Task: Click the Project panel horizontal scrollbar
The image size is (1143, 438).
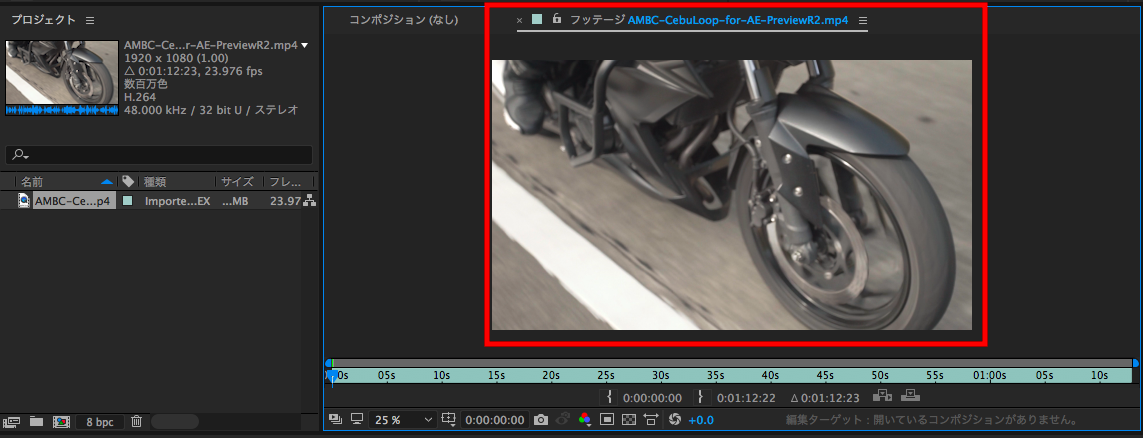Action: pyautogui.click(x=174, y=421)
